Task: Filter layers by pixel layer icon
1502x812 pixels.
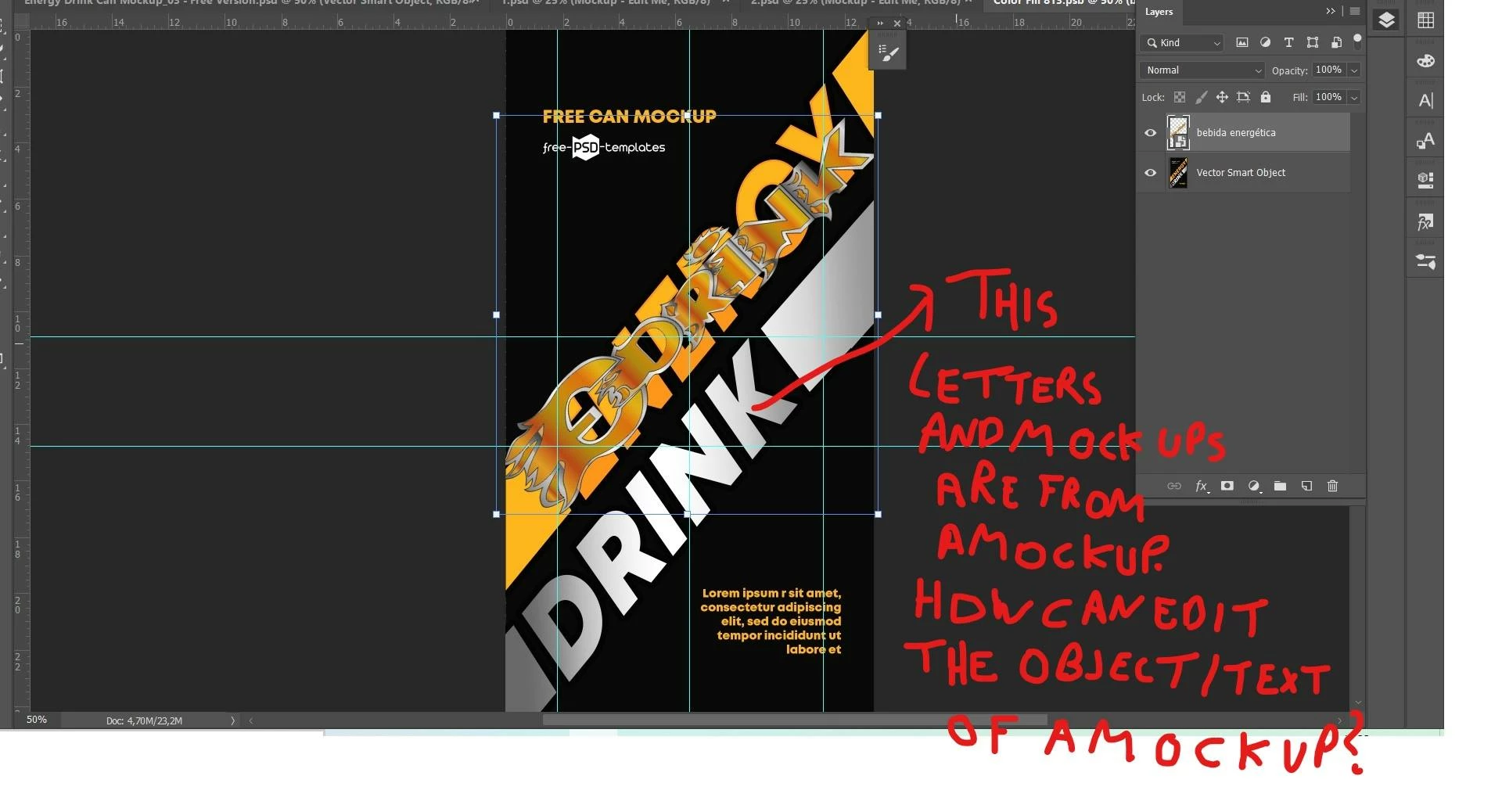Action: (x=1241, y=43)
